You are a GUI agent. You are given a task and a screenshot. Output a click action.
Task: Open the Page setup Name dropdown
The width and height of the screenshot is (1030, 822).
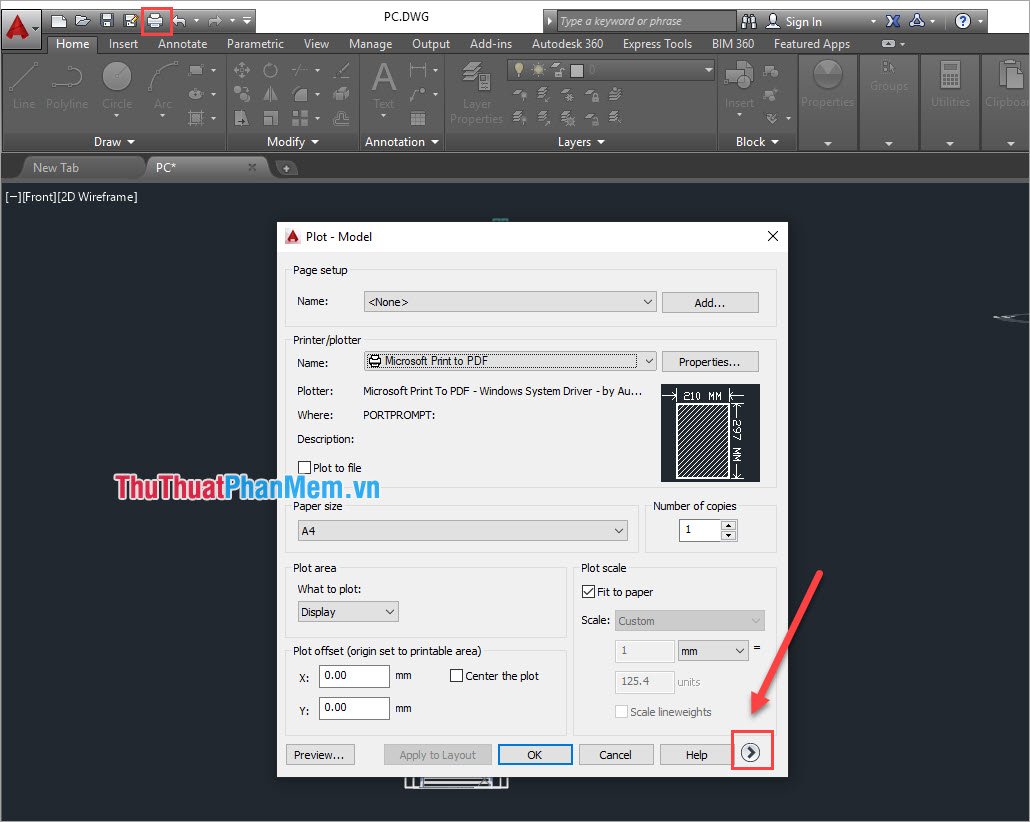[x=510, y=302]
